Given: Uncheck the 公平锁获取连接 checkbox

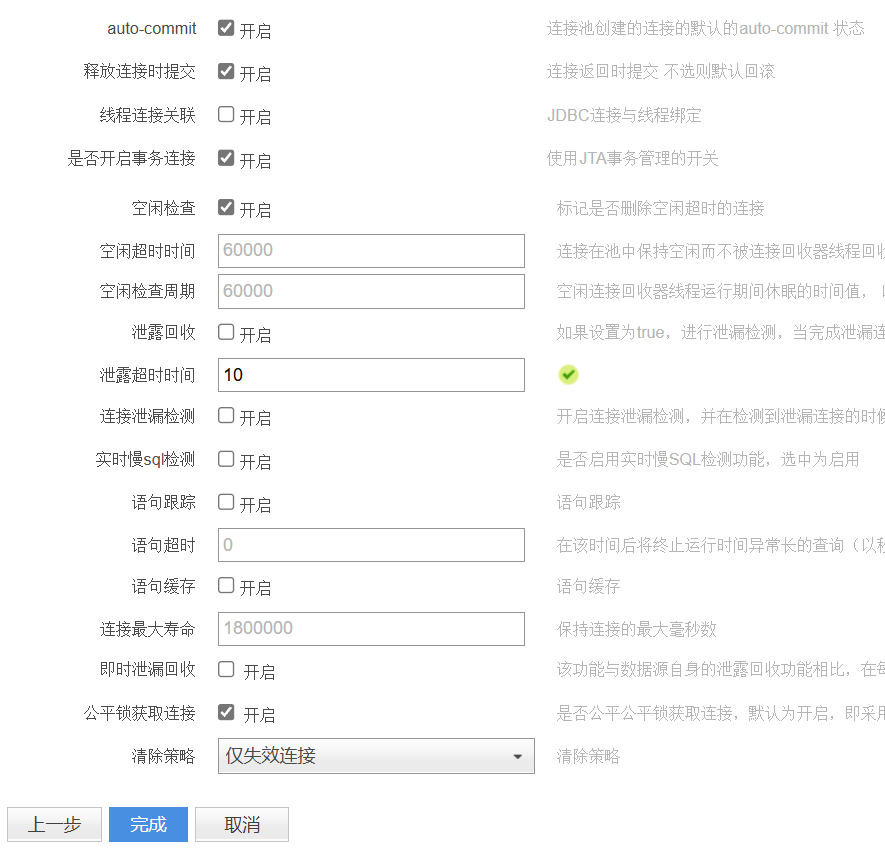Looking at the screenshot, I should pyautogui.click(x=226, y=713).
